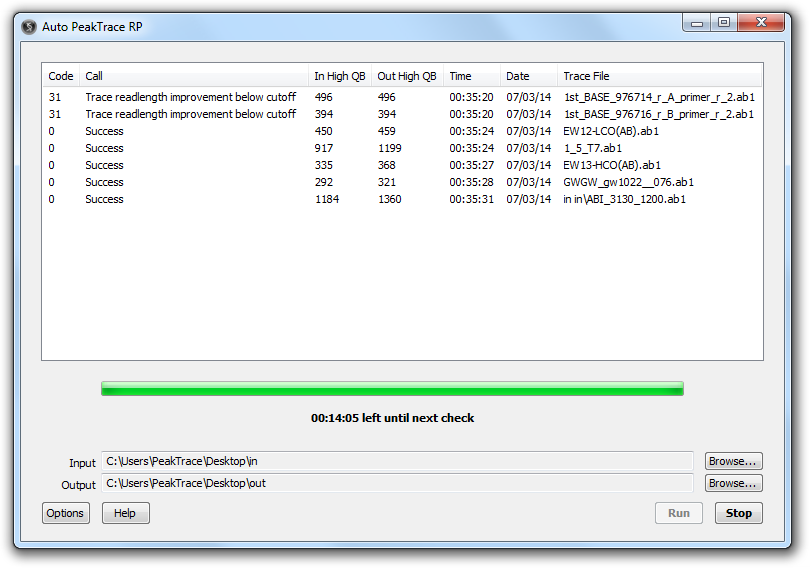Sort by the Call column header
This screenshot has height=568, width=810.
(194, 76)
